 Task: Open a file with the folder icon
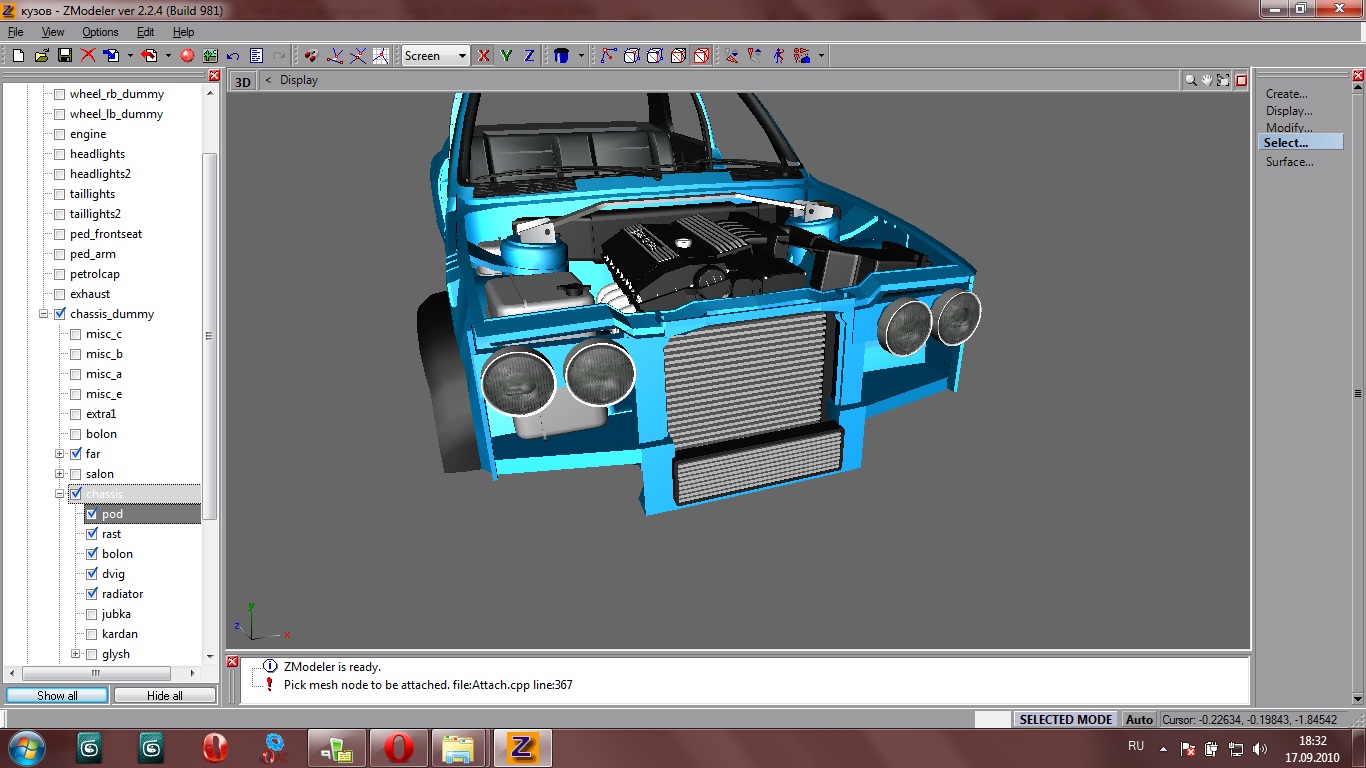coord(42,56)
